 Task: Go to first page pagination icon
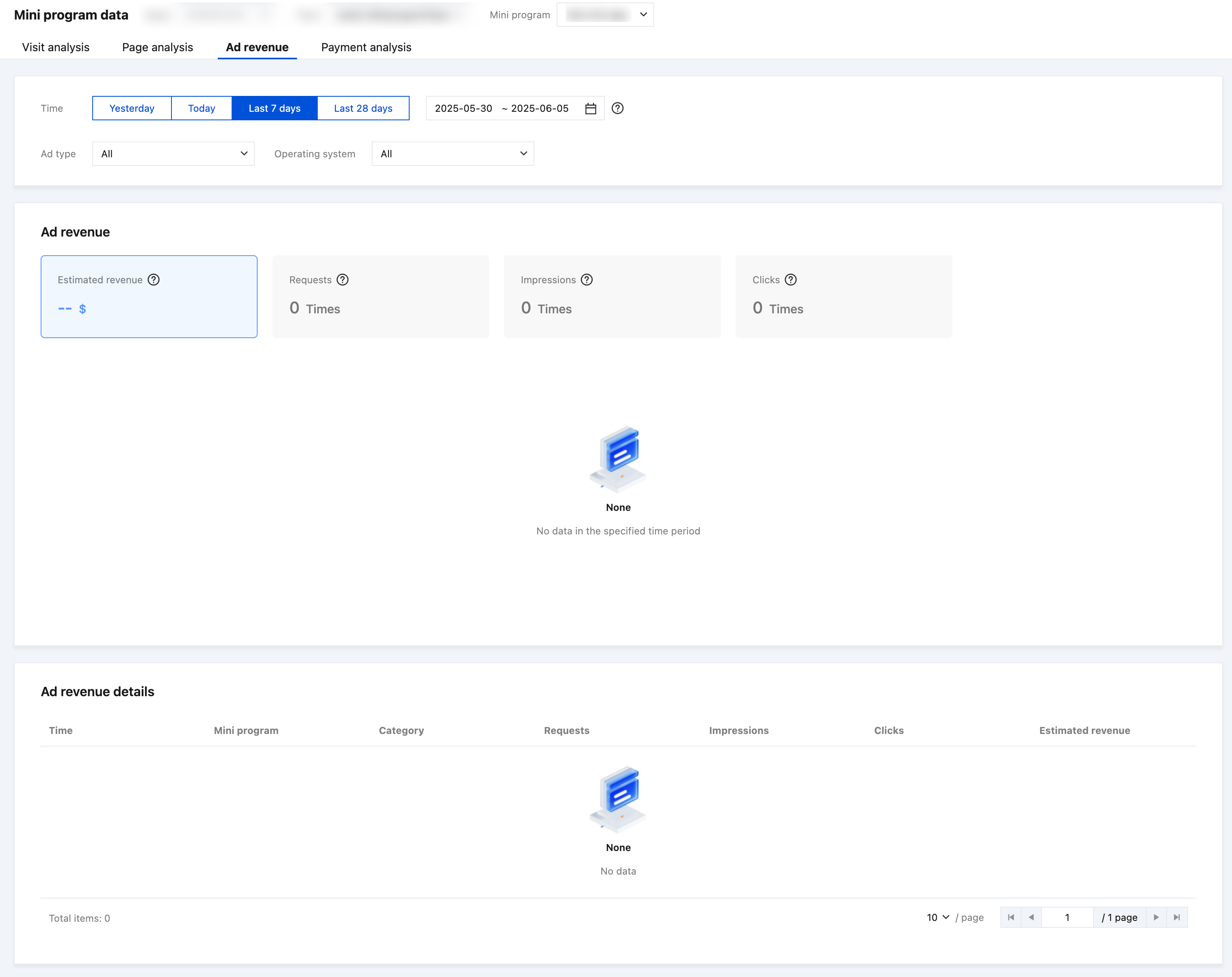tap(1010, 917)
